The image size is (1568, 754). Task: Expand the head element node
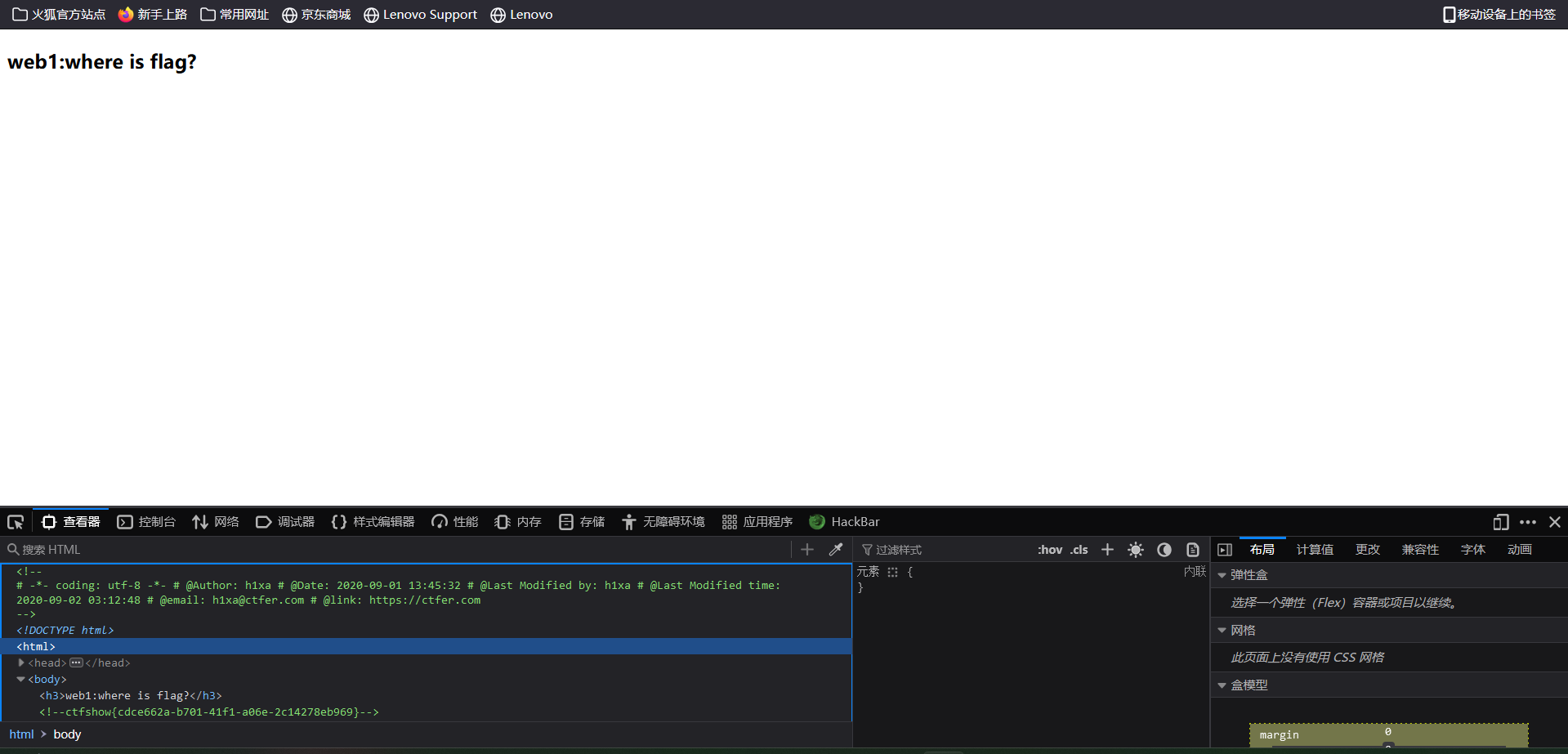[21, 663]
